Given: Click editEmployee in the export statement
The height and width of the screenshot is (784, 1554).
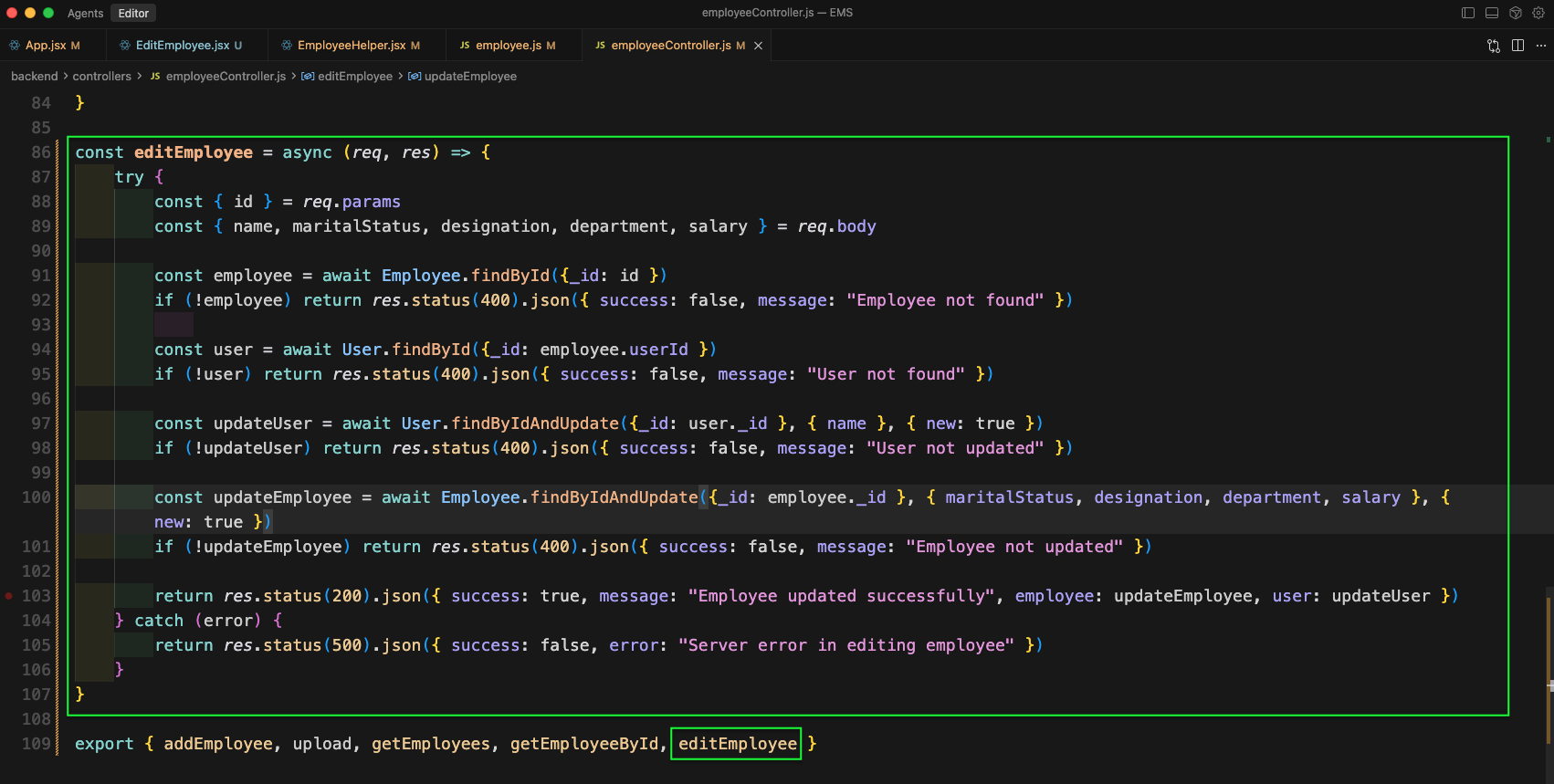Looking at the screenshot, I should click(737, 744).
